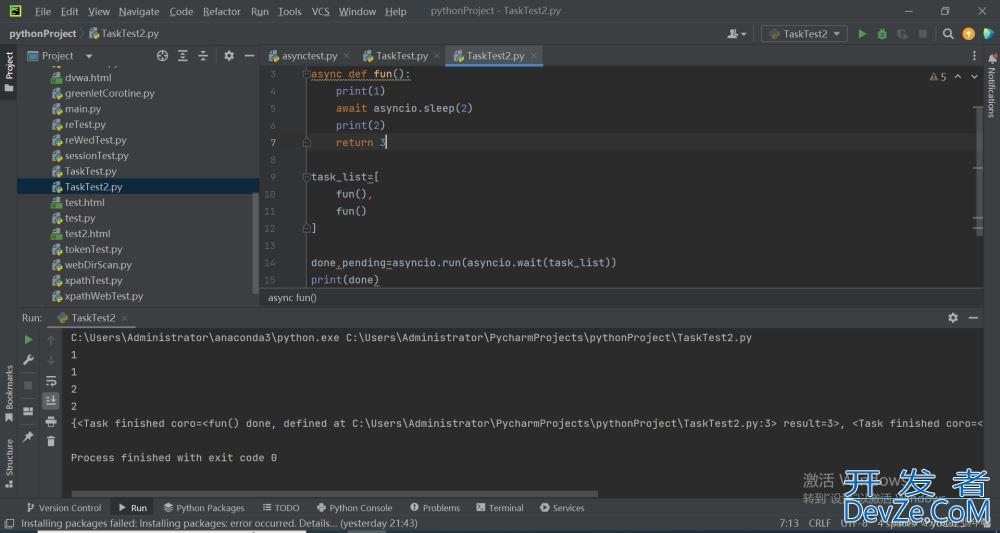
Task: Select webDirScan.py in project tree
Action: 98,265
